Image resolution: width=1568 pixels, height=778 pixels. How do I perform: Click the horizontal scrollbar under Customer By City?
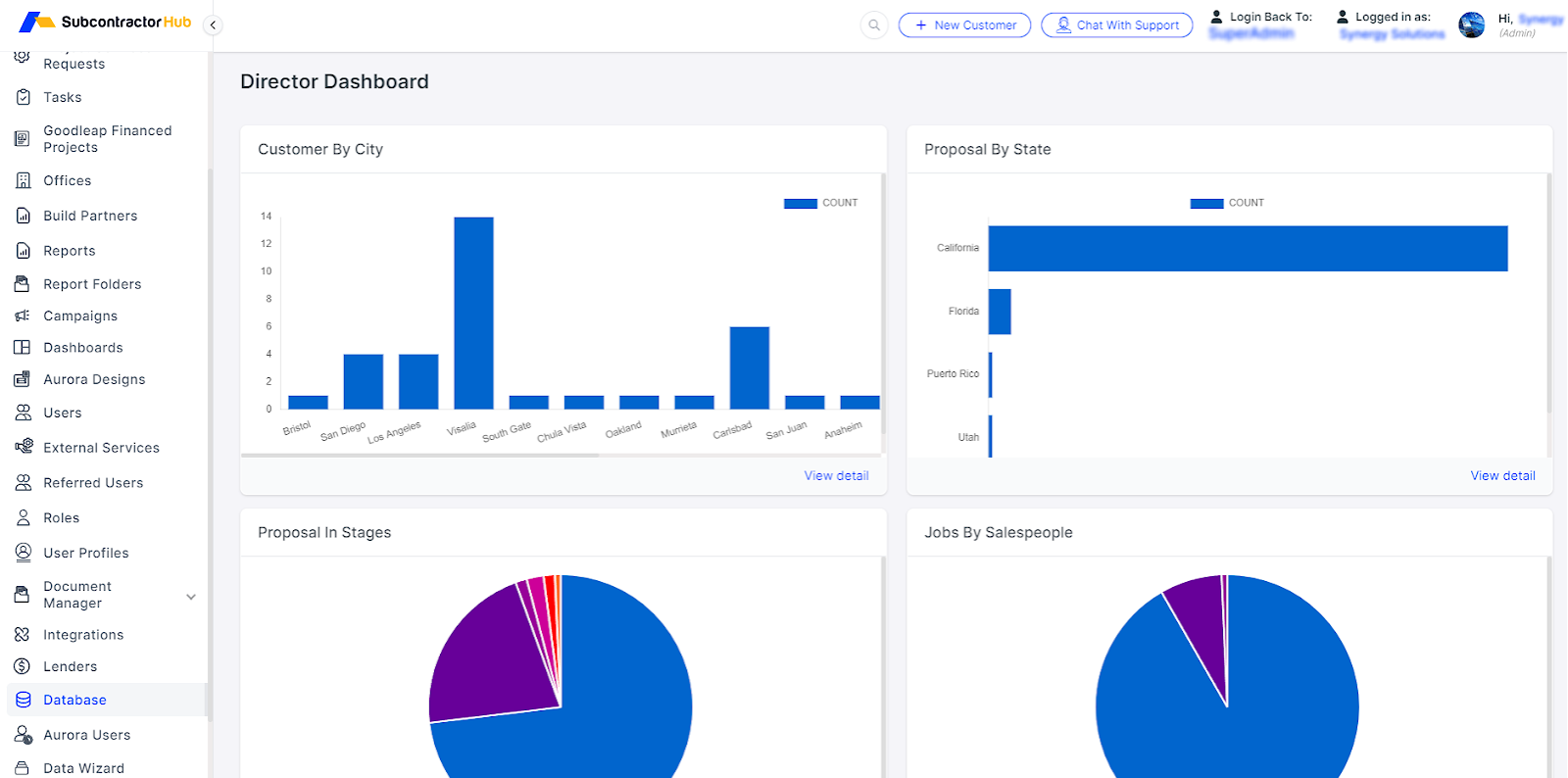[419, 455]
